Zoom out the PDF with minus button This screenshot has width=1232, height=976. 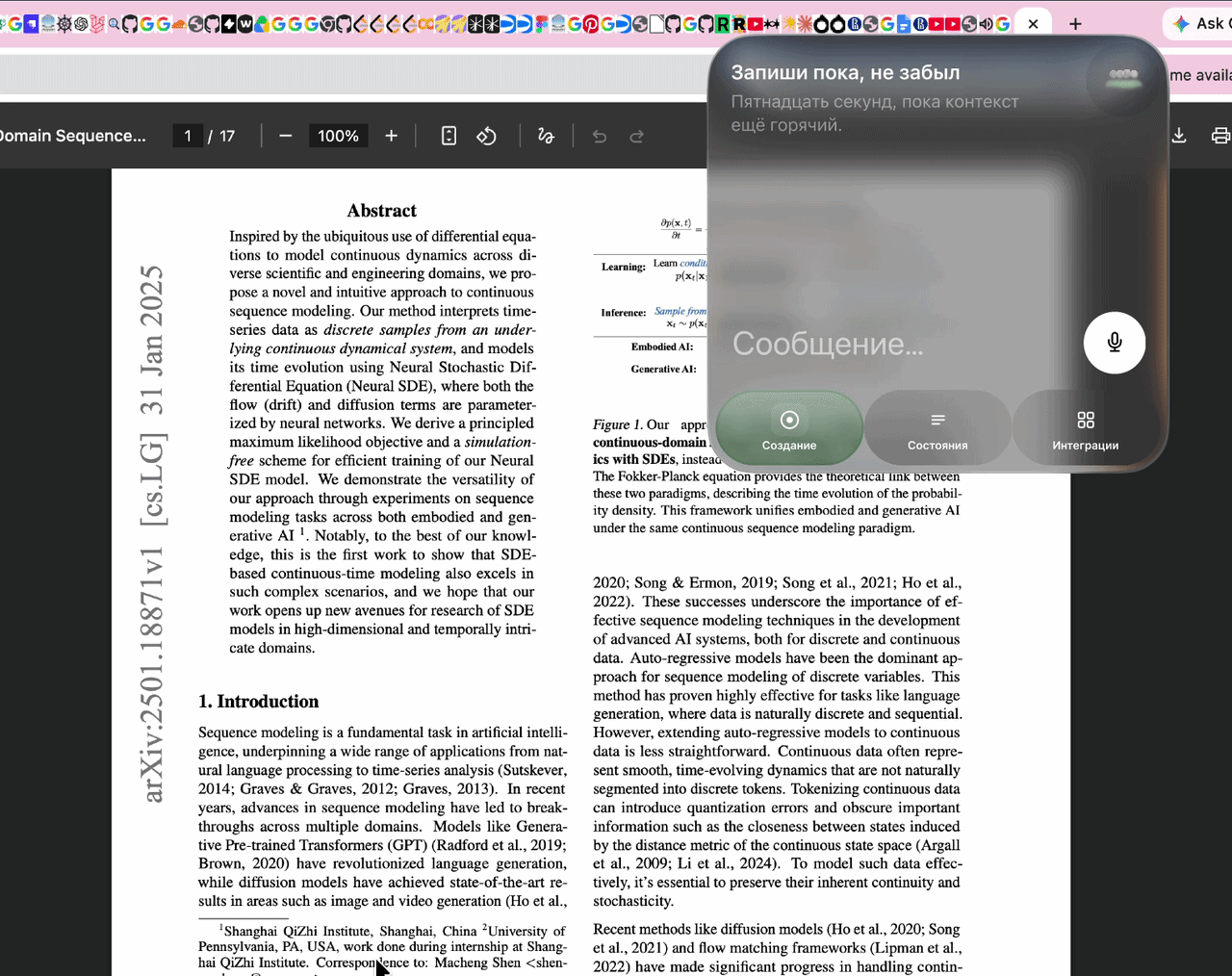(x=285, y=136)
